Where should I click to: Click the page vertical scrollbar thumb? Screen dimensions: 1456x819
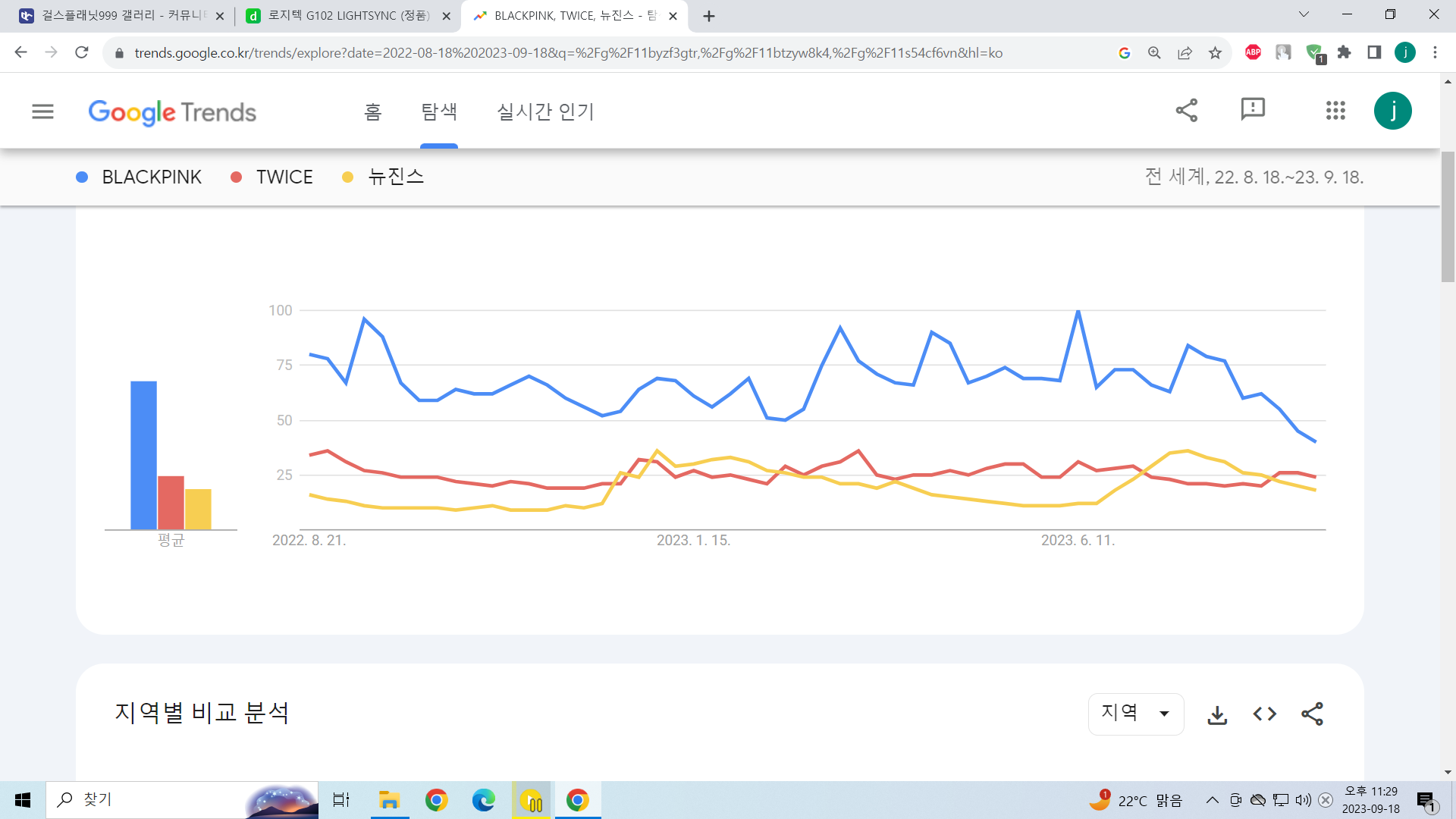pos(1448,216)
